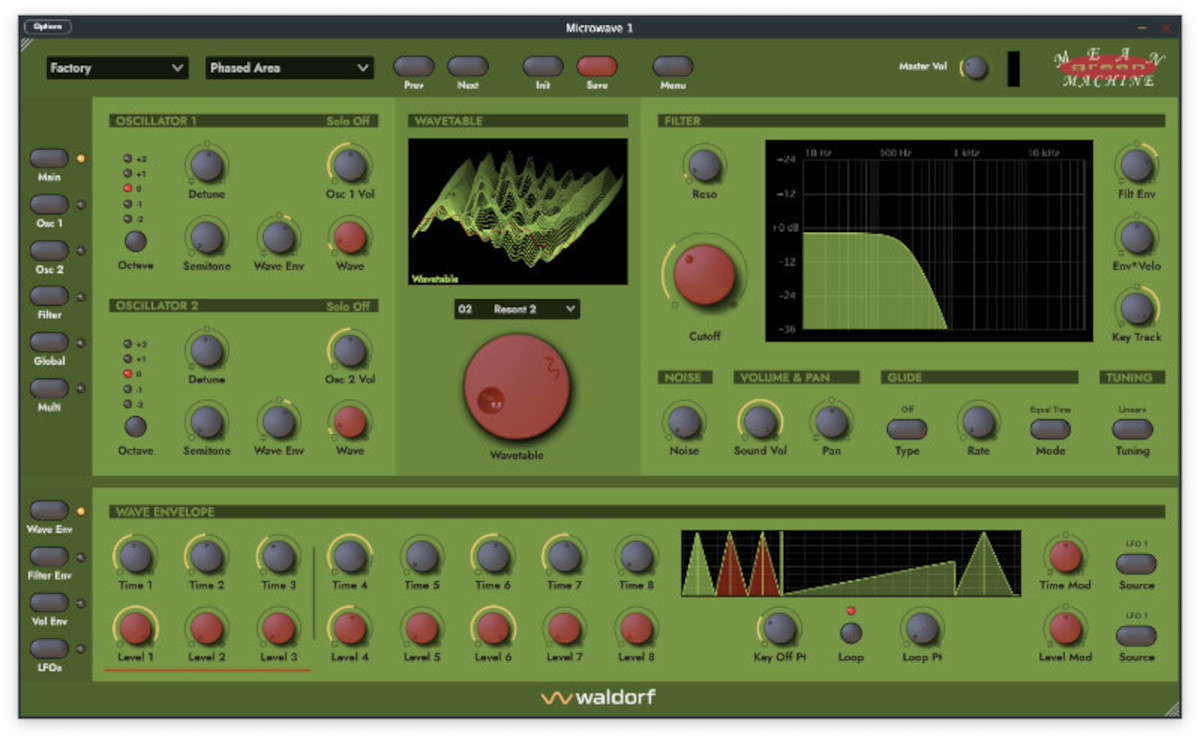This screenshot has height=740, width=1200.
Task: Click the Time 1 knob
Action: click(135, 557)
